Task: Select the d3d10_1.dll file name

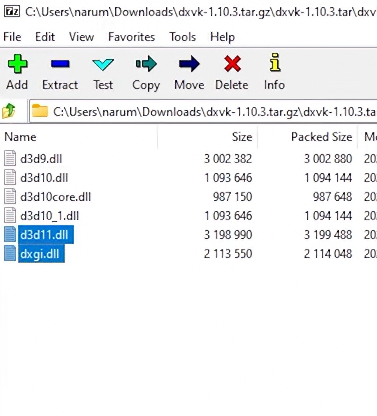Action: pos(49,216)
